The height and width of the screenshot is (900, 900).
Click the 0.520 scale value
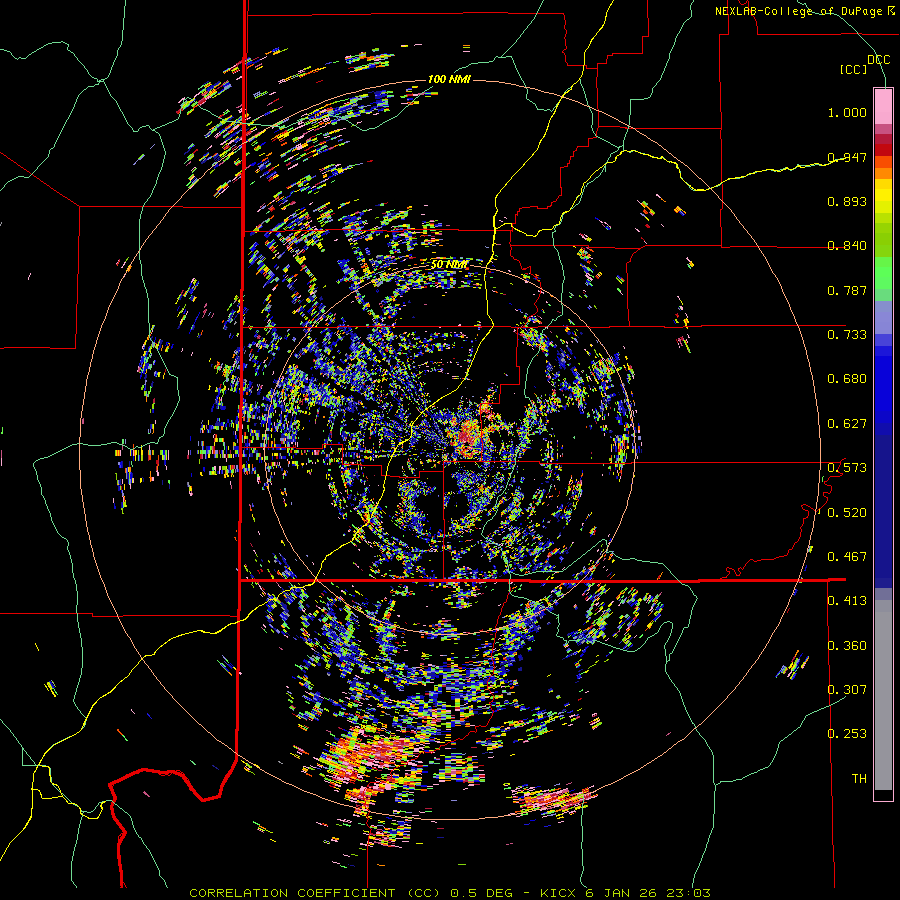tap(847, 513)
